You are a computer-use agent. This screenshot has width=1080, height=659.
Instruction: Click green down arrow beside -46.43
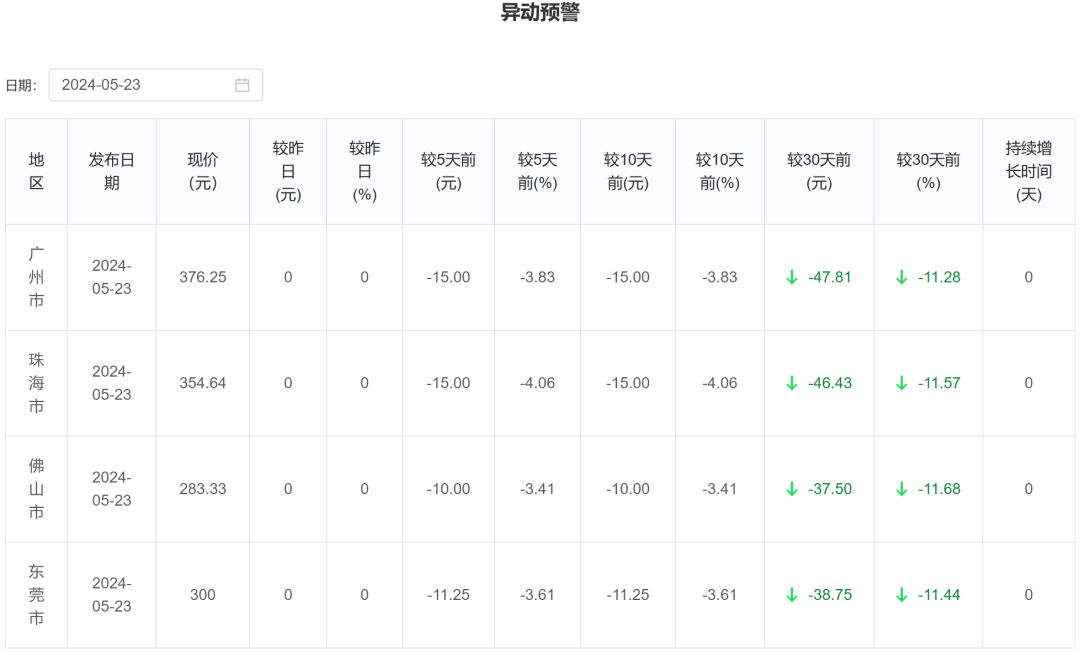tap(792, 383)
